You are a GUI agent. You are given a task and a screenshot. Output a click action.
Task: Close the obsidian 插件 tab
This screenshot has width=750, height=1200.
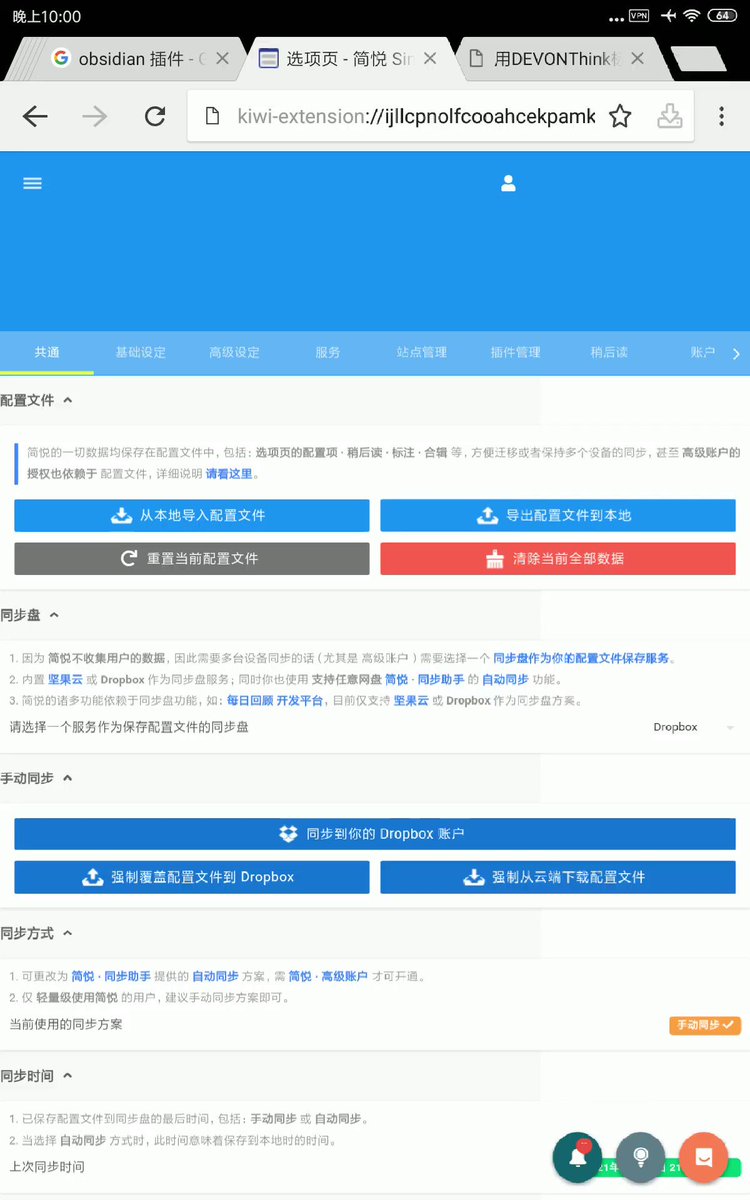point(222,59)
